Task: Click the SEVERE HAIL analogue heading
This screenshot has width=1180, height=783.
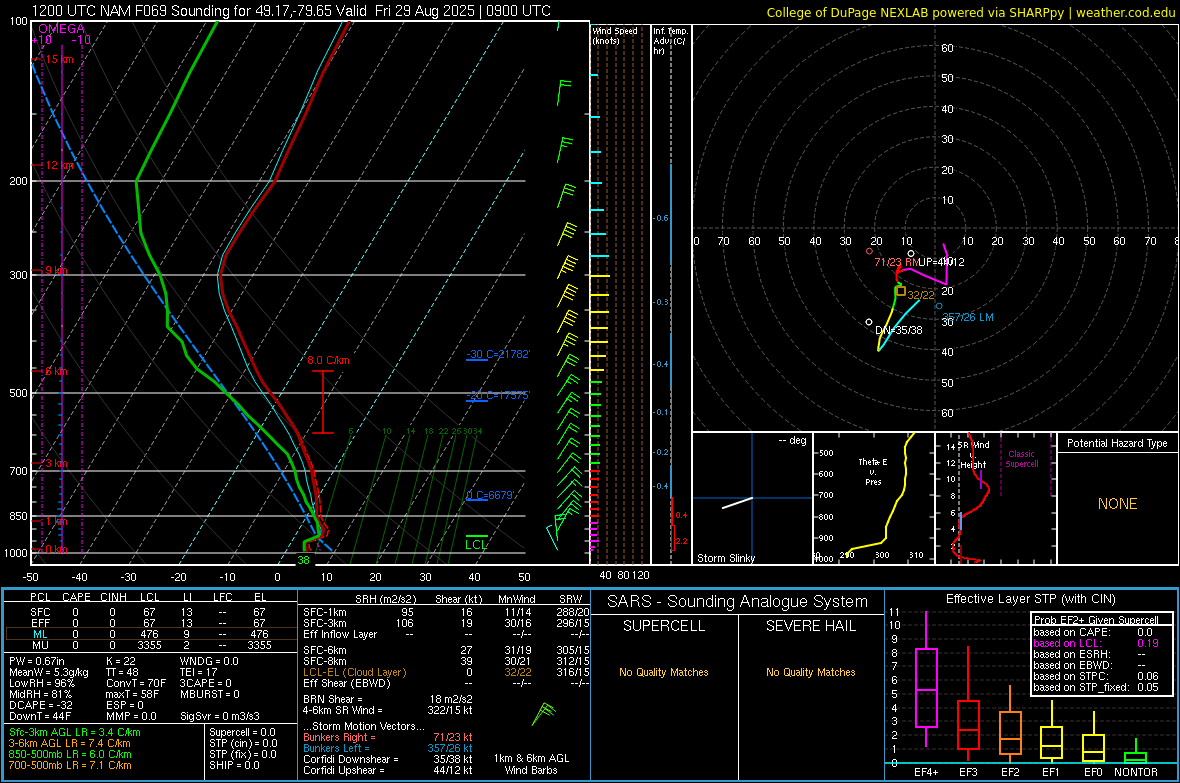Action: click(810, 626)
